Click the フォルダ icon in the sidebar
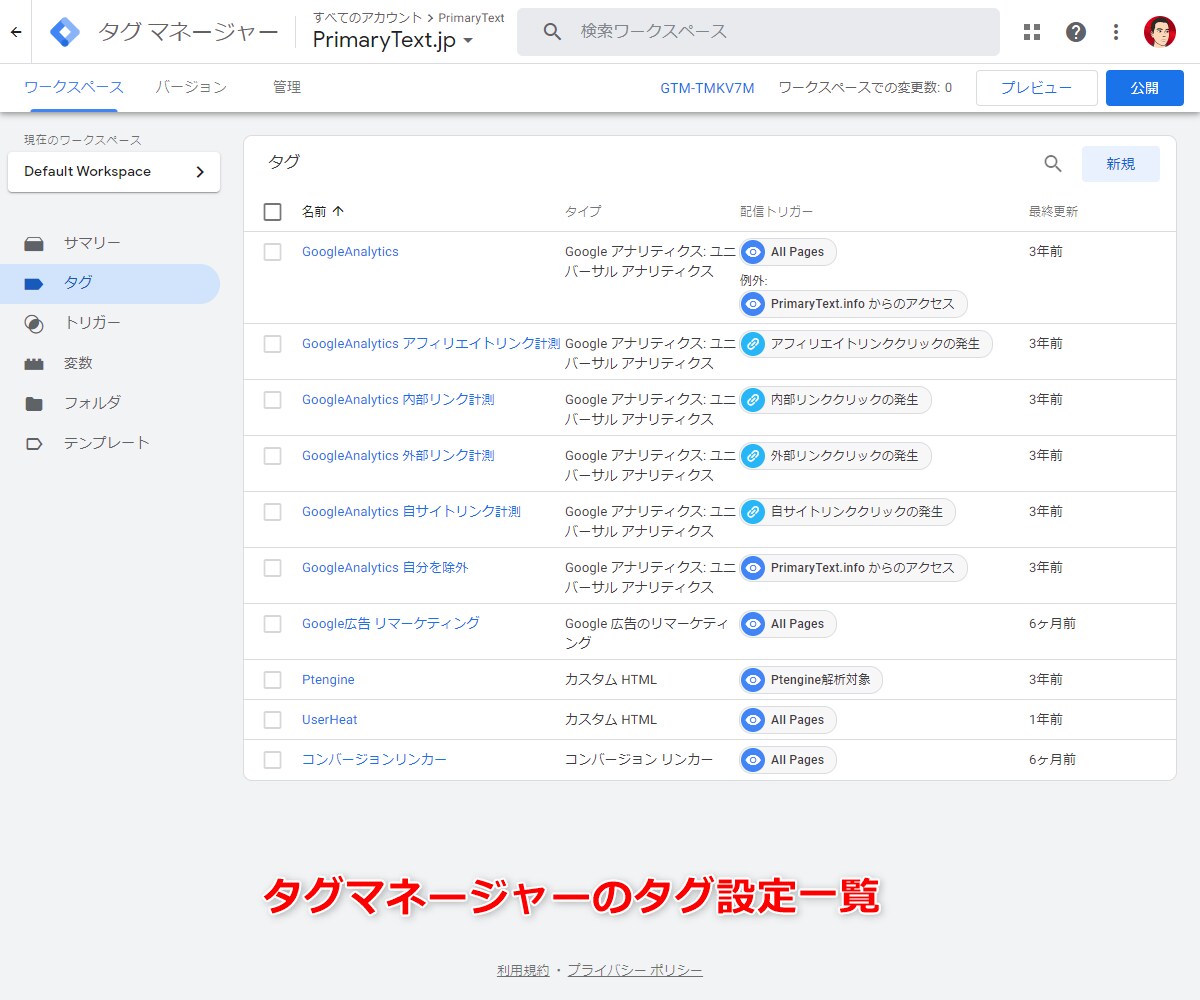This screenshot has width=1200, height=1000. 34,403
